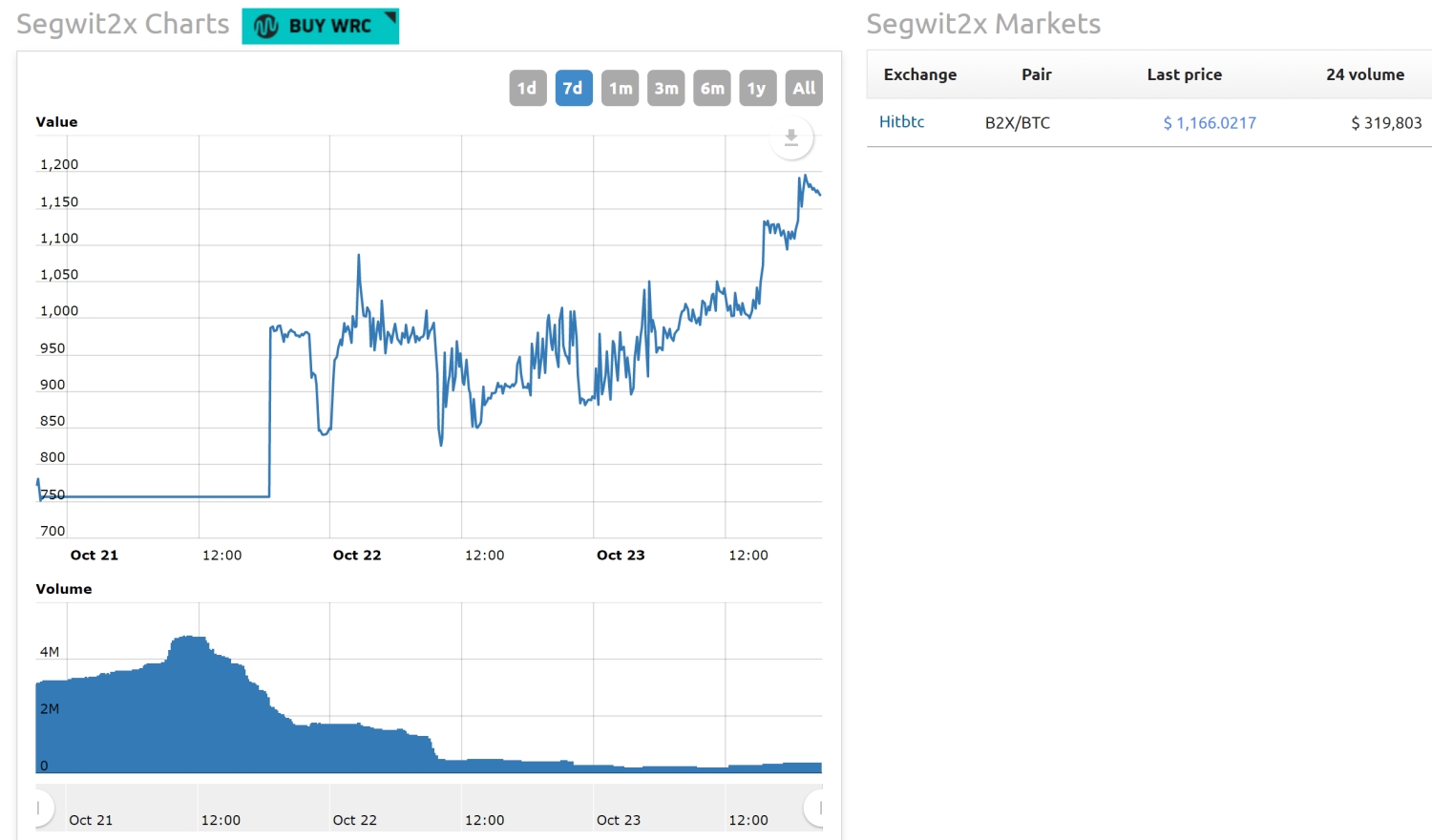Click the Pair column header
This screenshot has height=840, width=1432.
1037,74
